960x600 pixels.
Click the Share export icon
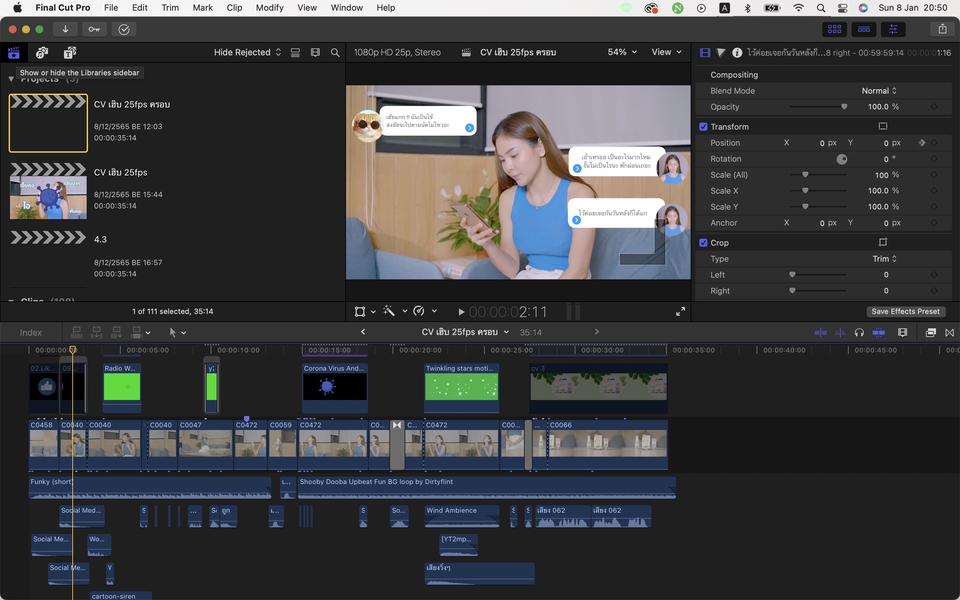click(942, 29)
